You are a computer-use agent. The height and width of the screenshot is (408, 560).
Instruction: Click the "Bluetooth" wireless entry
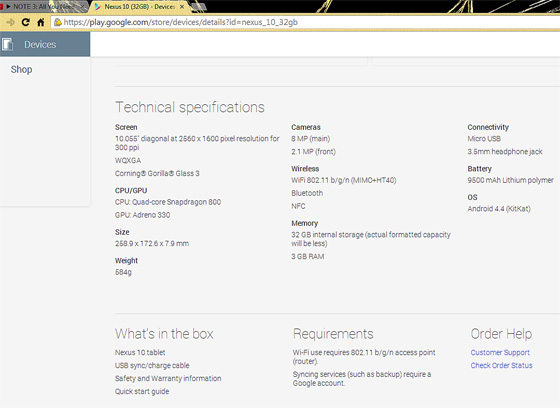(x=307, y=193)
